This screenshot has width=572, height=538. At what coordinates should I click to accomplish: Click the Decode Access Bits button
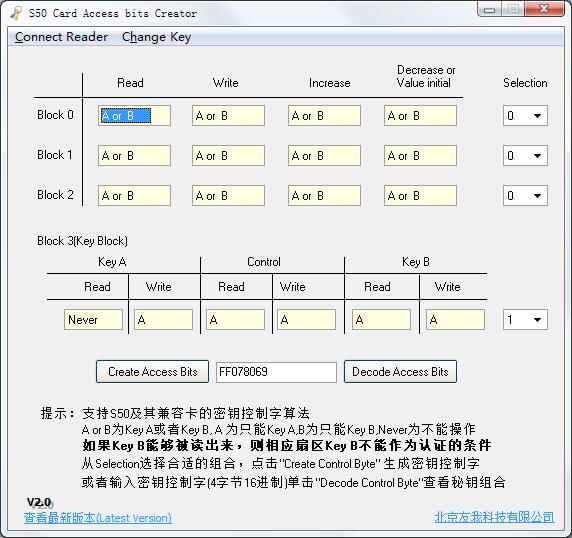pos(400,372)
